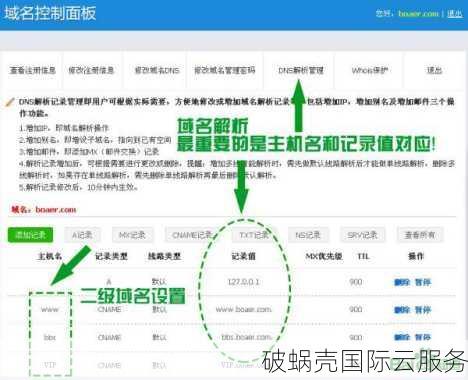Click the 主机名 column header

tap(50, 256)
